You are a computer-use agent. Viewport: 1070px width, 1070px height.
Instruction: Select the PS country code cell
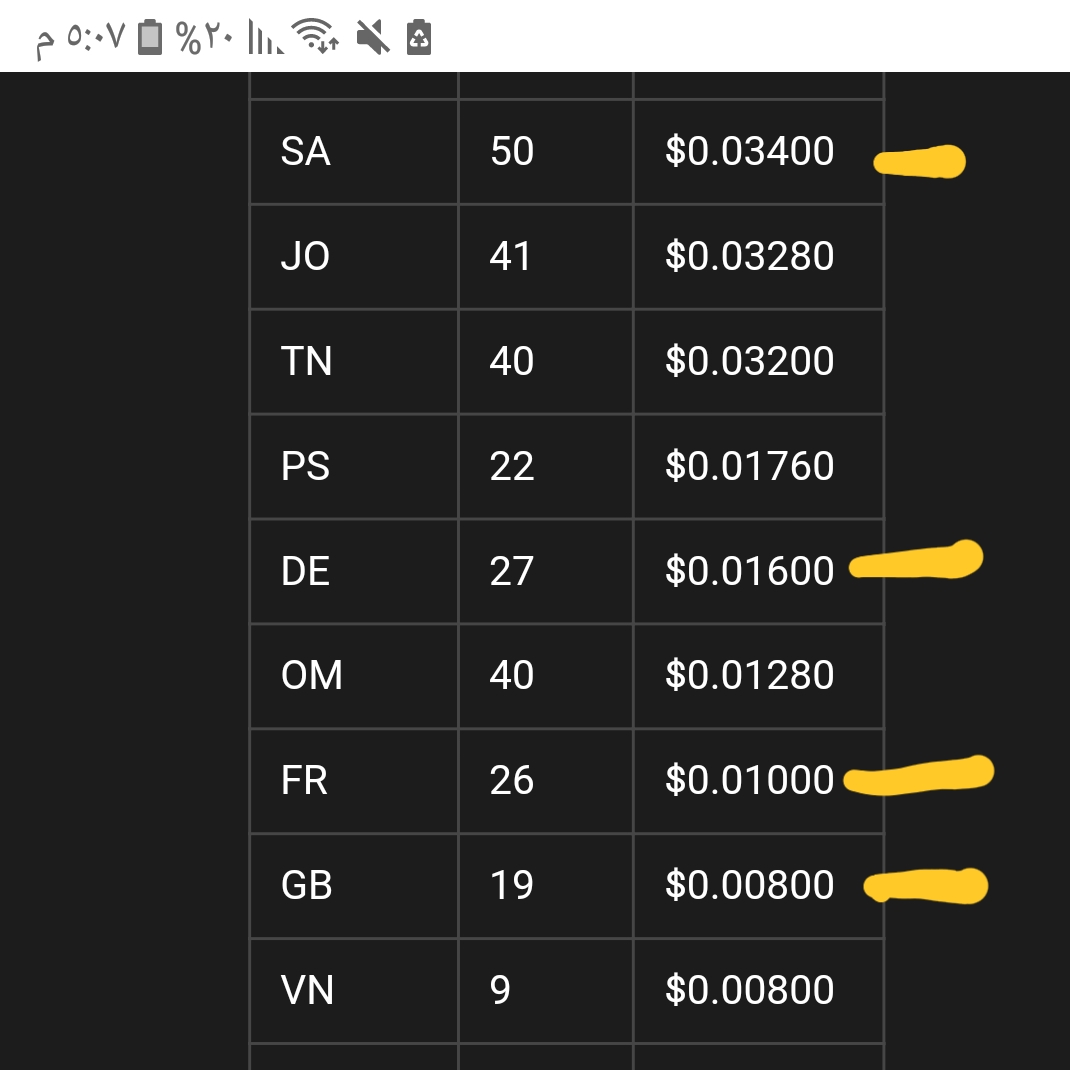[x=305, y=467]
